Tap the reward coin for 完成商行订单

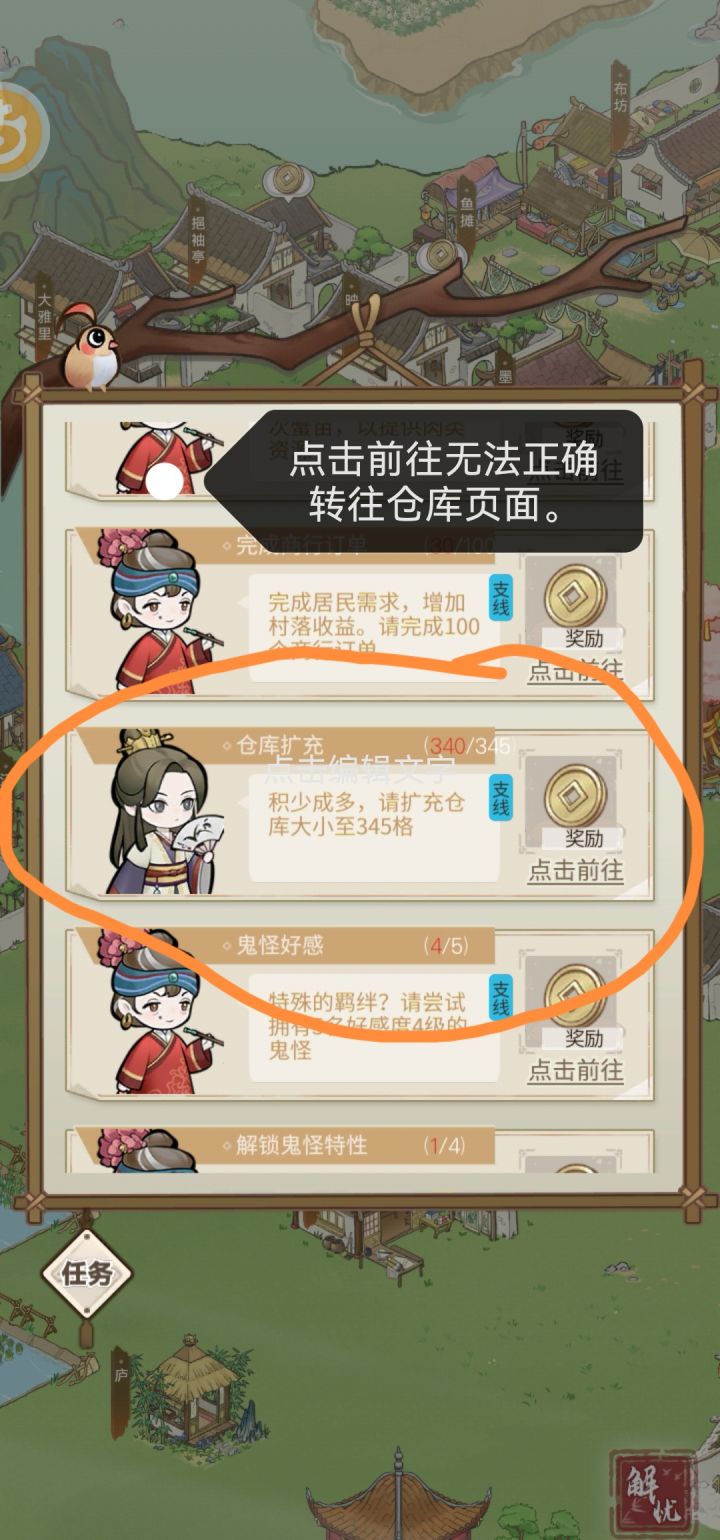[x=574, y=595]
